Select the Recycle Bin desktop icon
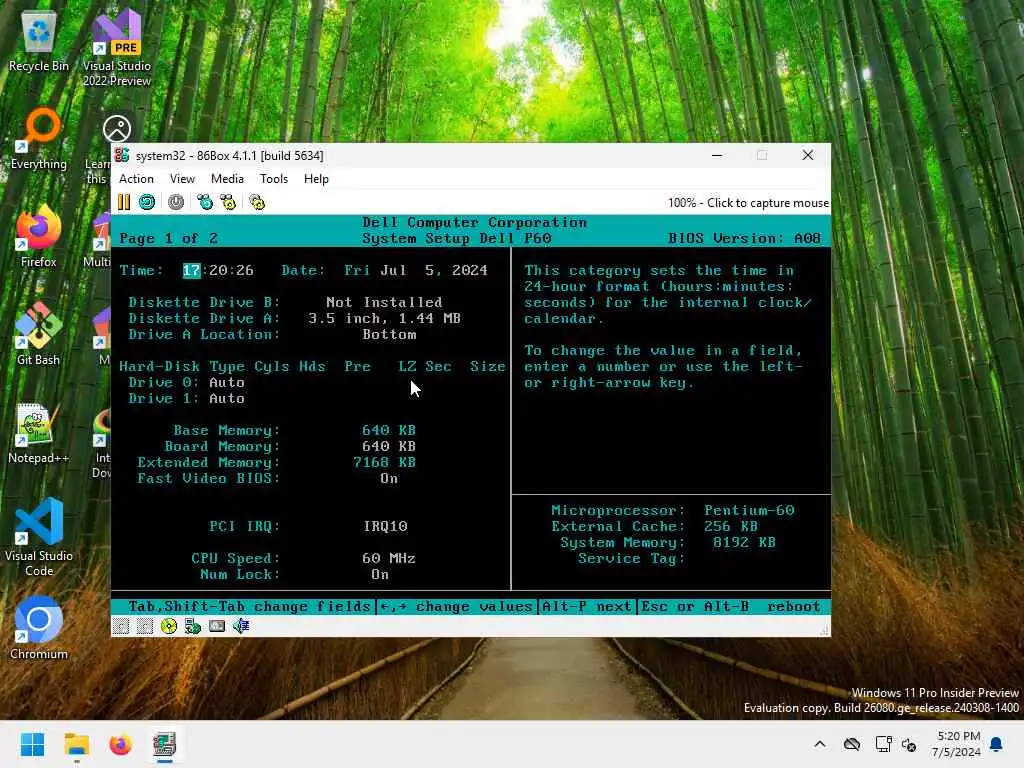 (x=39, y=42)
